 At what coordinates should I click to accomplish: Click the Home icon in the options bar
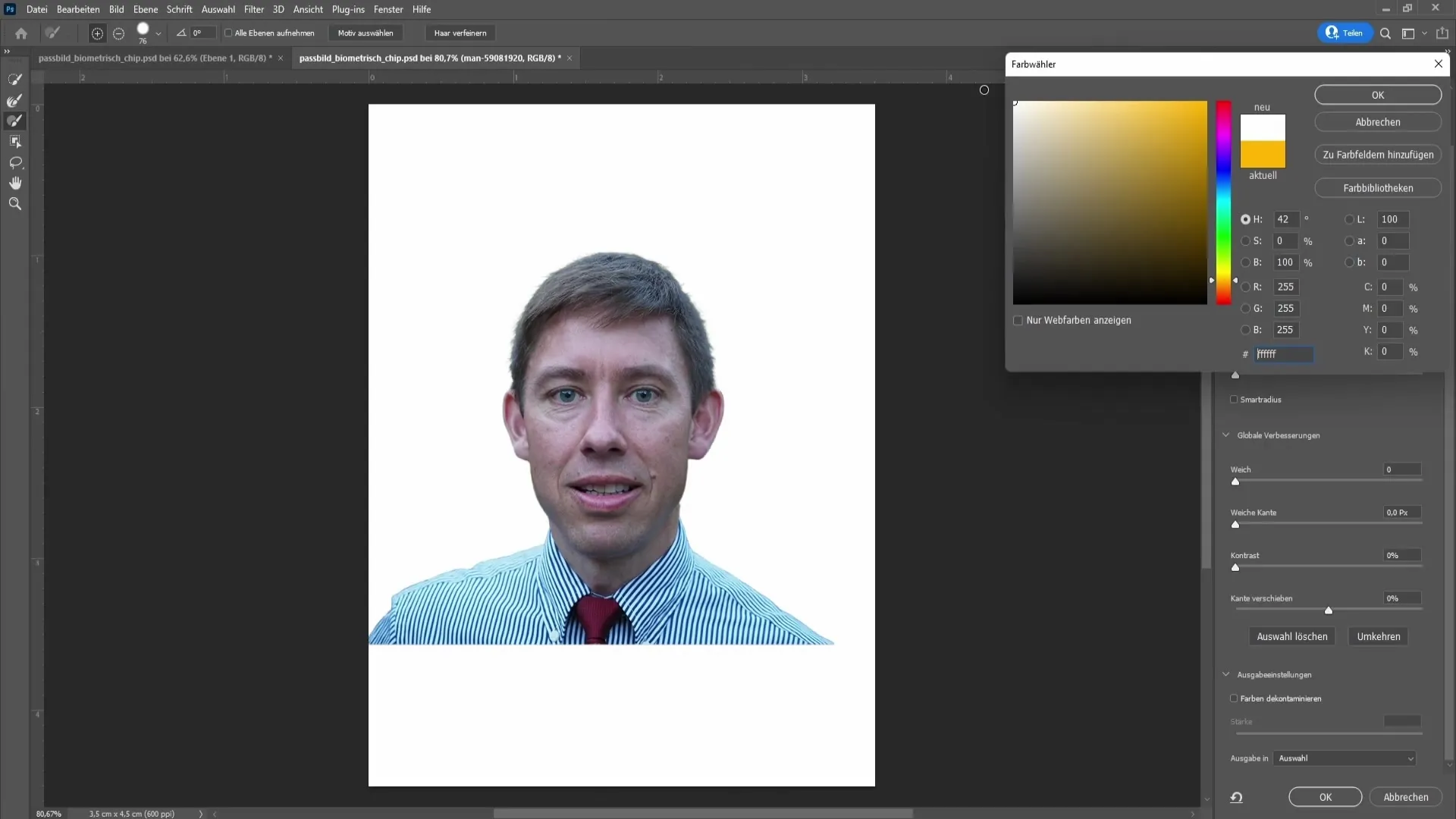click(21, 33)
